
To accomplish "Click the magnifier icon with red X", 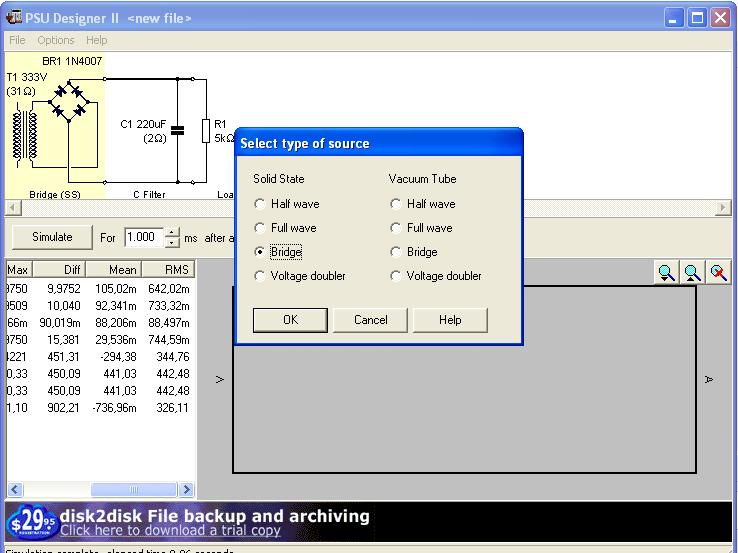I will click(717, 272).
